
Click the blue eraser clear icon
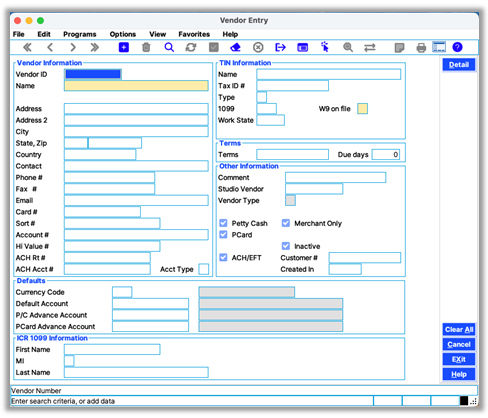(x=235, y=47)
